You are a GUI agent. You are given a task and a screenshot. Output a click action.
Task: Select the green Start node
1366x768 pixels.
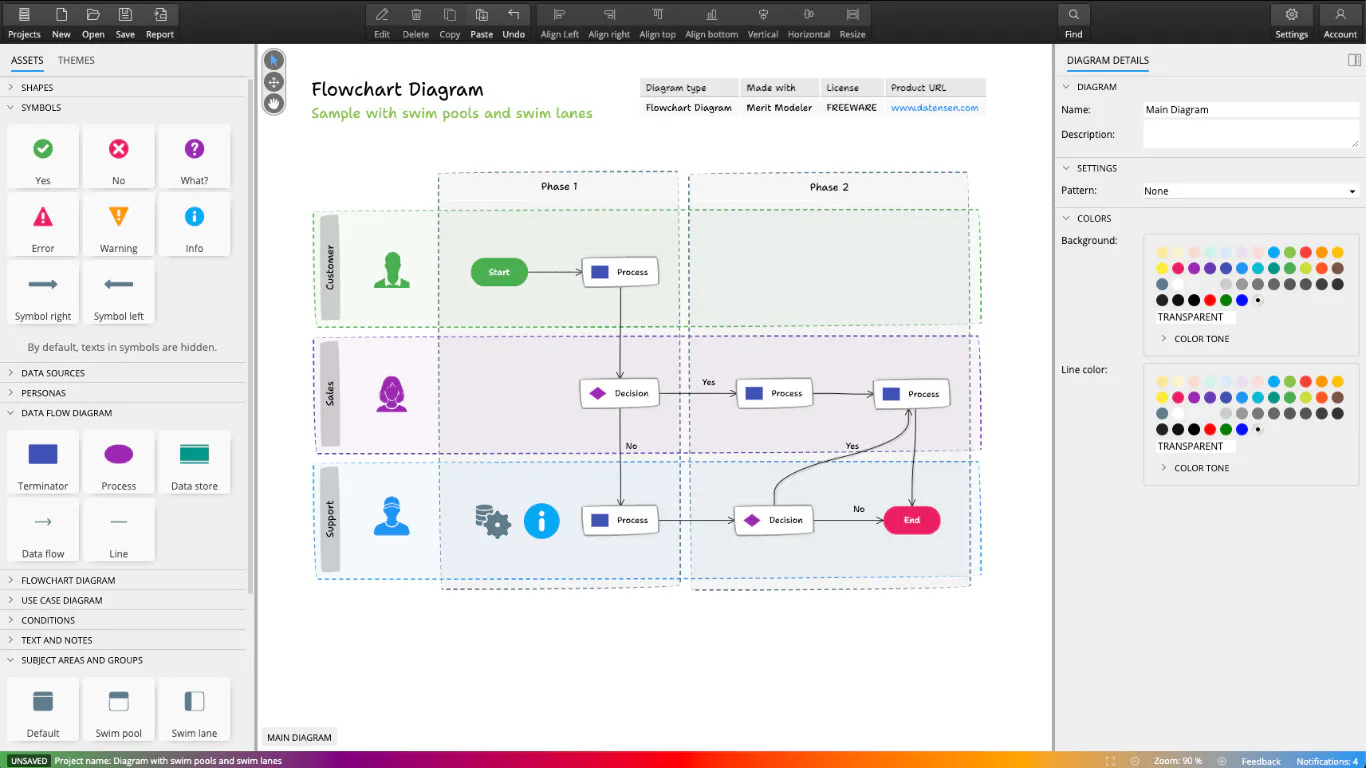(x=499, y=272)
